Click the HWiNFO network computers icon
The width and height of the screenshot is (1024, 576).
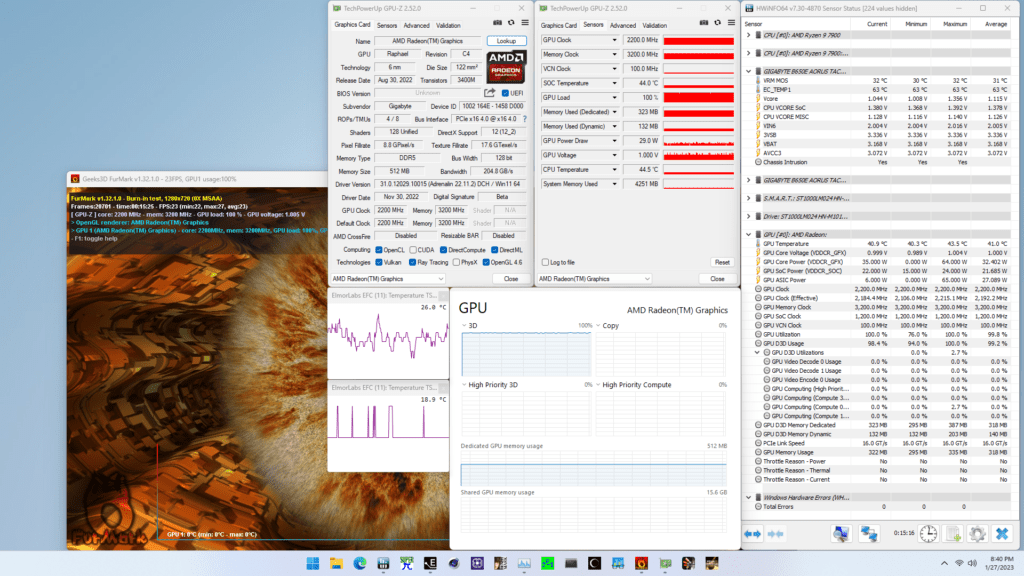[869, 534]
